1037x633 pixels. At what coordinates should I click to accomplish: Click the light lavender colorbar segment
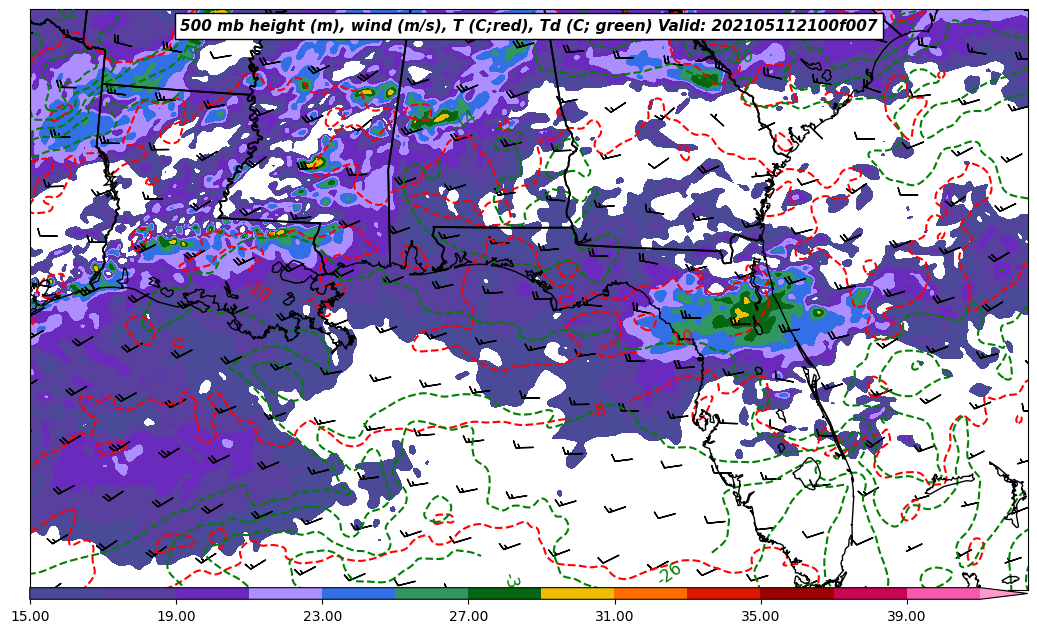[x=285, y=593]
